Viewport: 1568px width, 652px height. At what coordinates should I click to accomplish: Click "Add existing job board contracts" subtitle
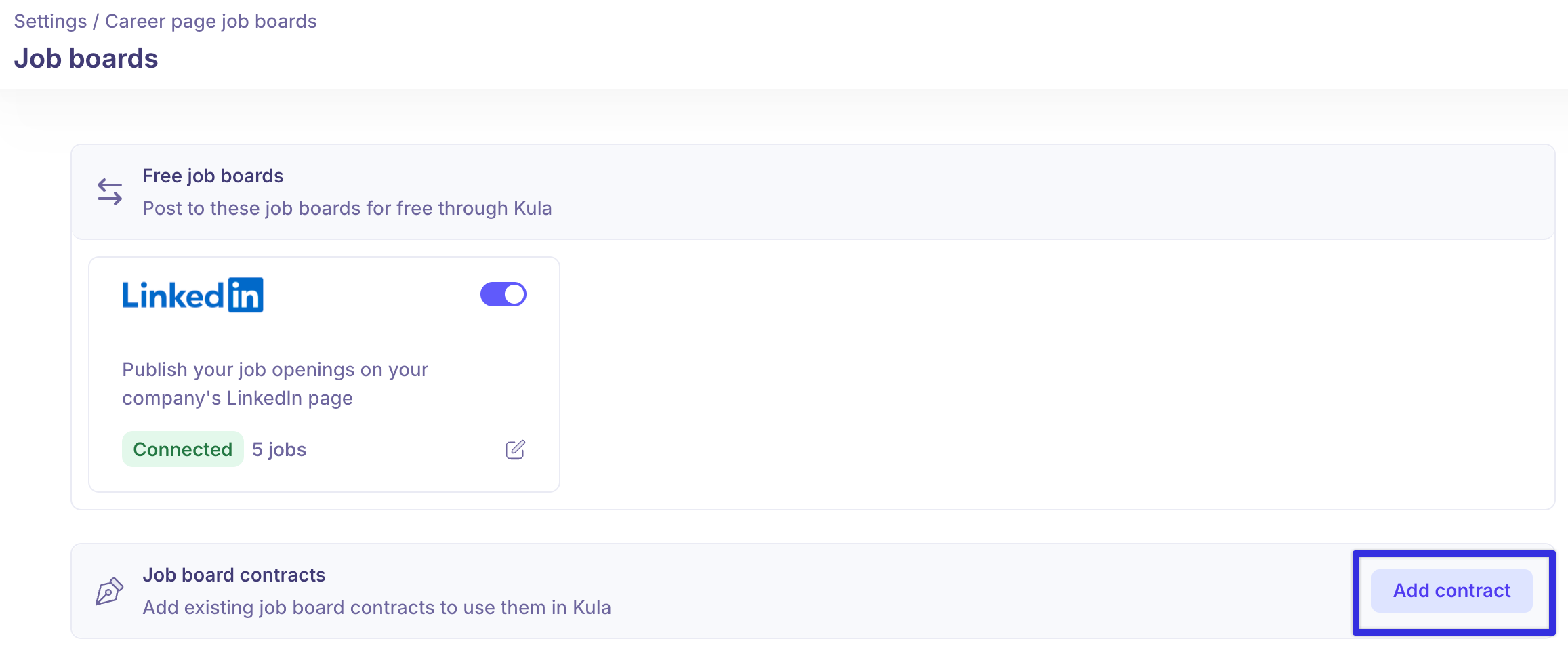(x=376, y=607)
